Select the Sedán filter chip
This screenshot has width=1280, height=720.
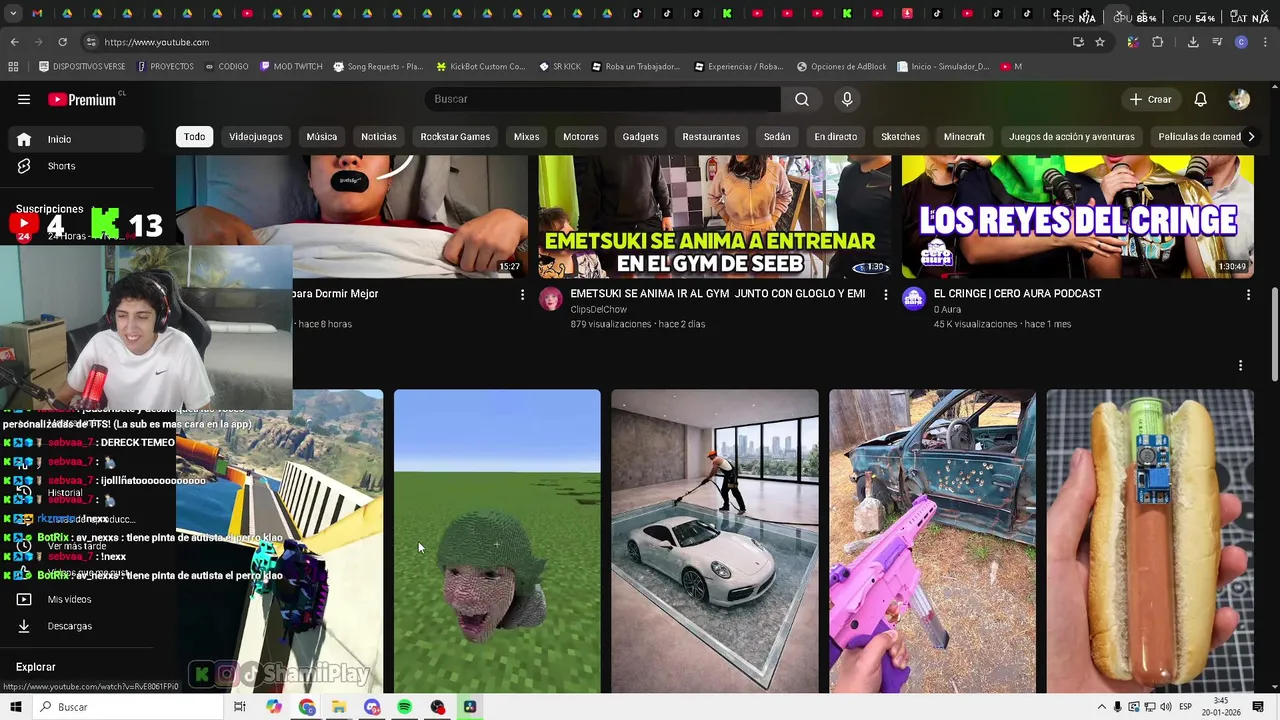[777, 137]
